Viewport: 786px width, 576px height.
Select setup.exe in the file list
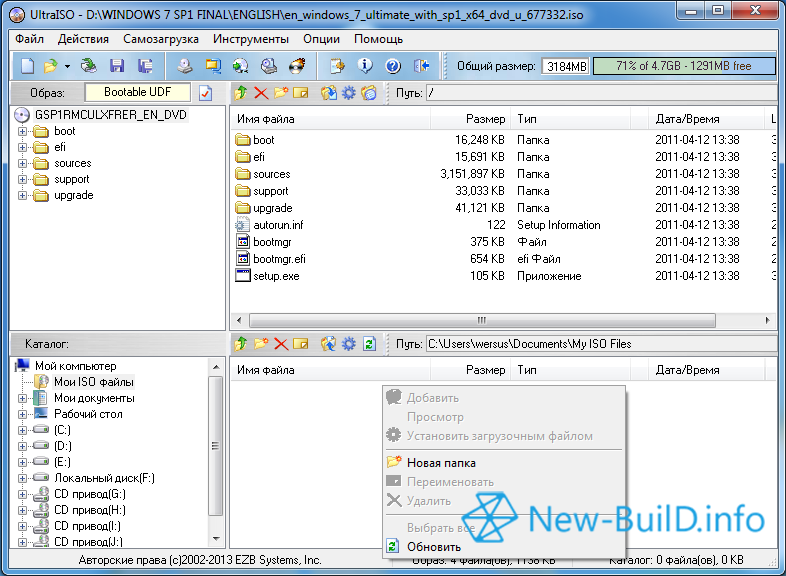276,276
